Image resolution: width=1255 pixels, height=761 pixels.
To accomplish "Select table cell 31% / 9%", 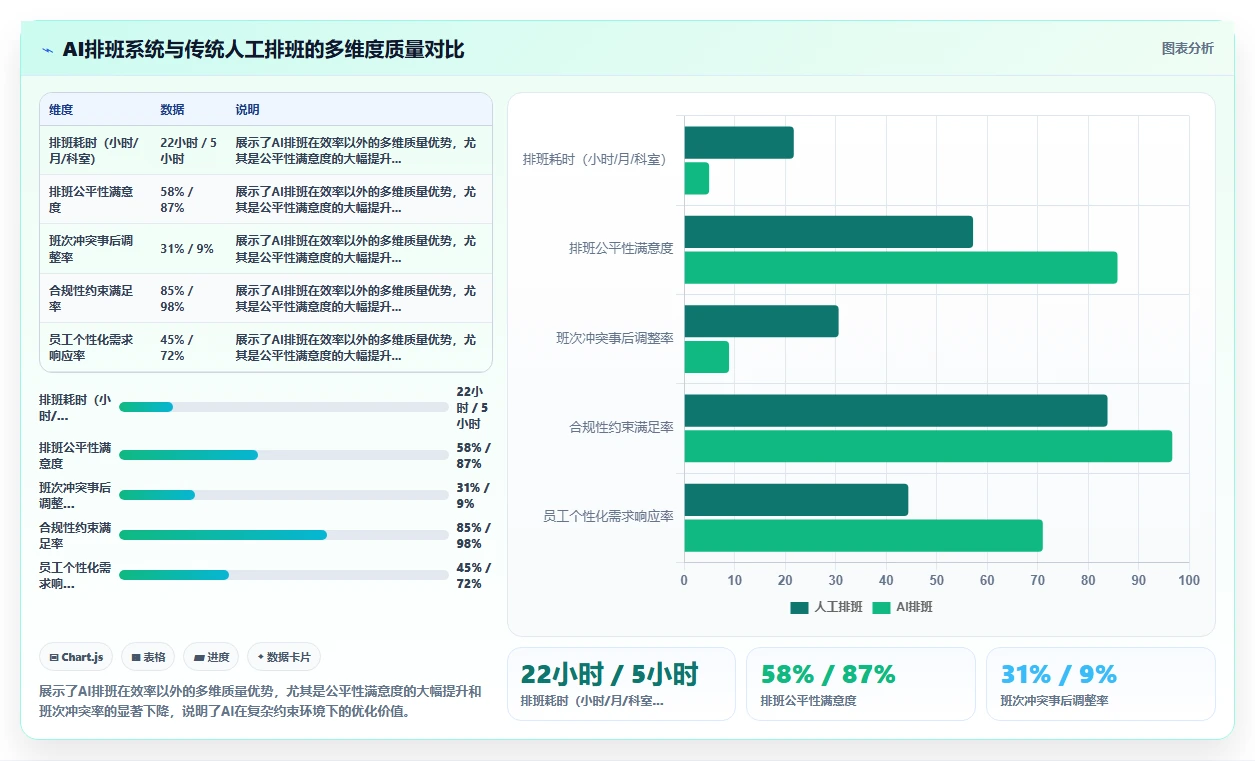I will coord(187,249).
